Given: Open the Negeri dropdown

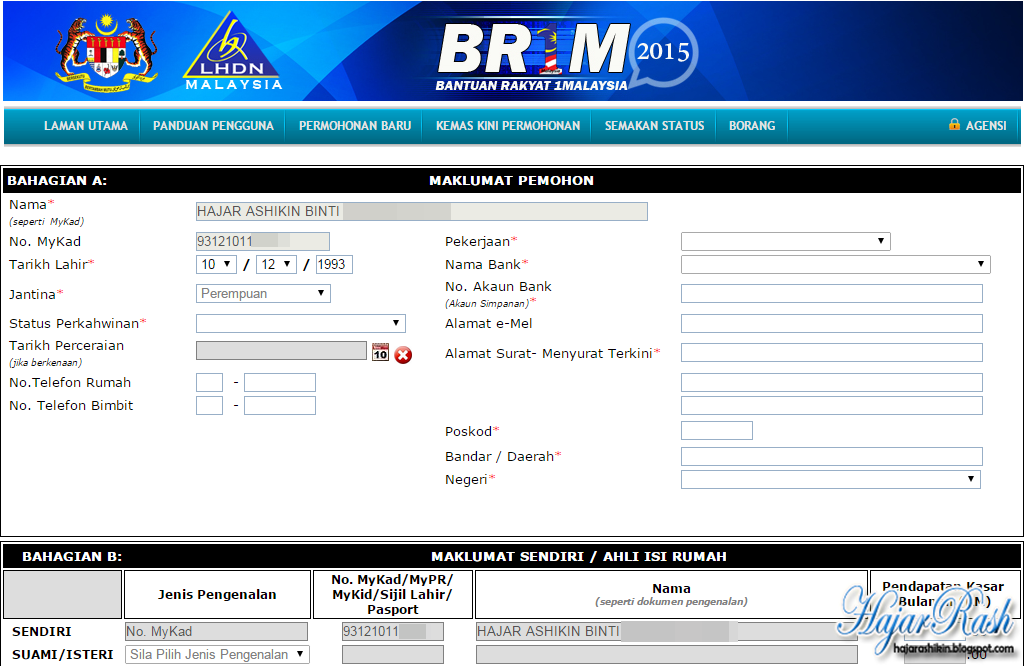Looking at the screenshot, I should click(x=831, y=479).
